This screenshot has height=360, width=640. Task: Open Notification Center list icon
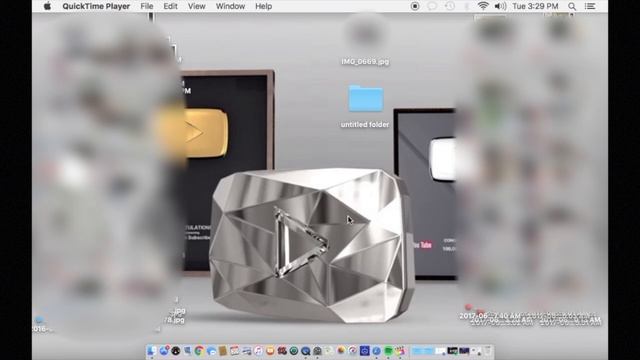590,6
